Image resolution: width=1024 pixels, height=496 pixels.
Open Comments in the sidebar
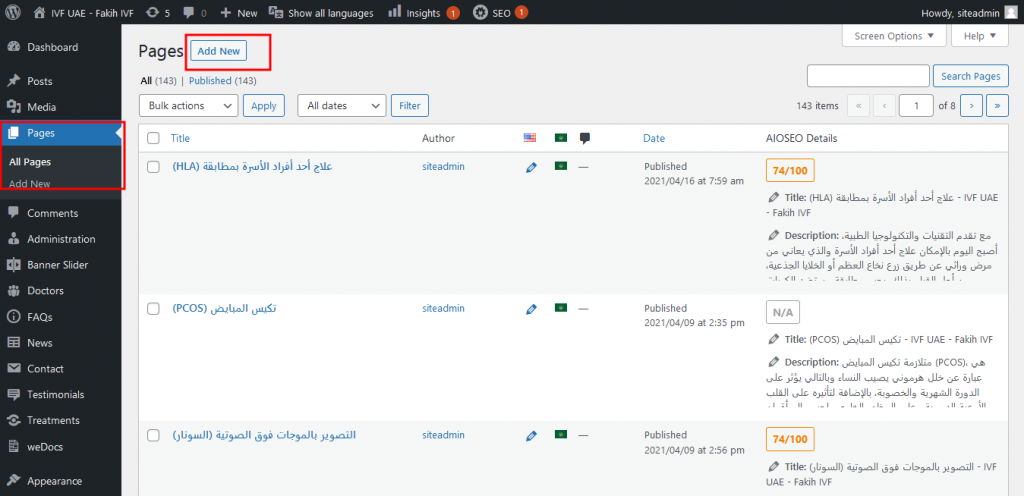click(52, 213)
